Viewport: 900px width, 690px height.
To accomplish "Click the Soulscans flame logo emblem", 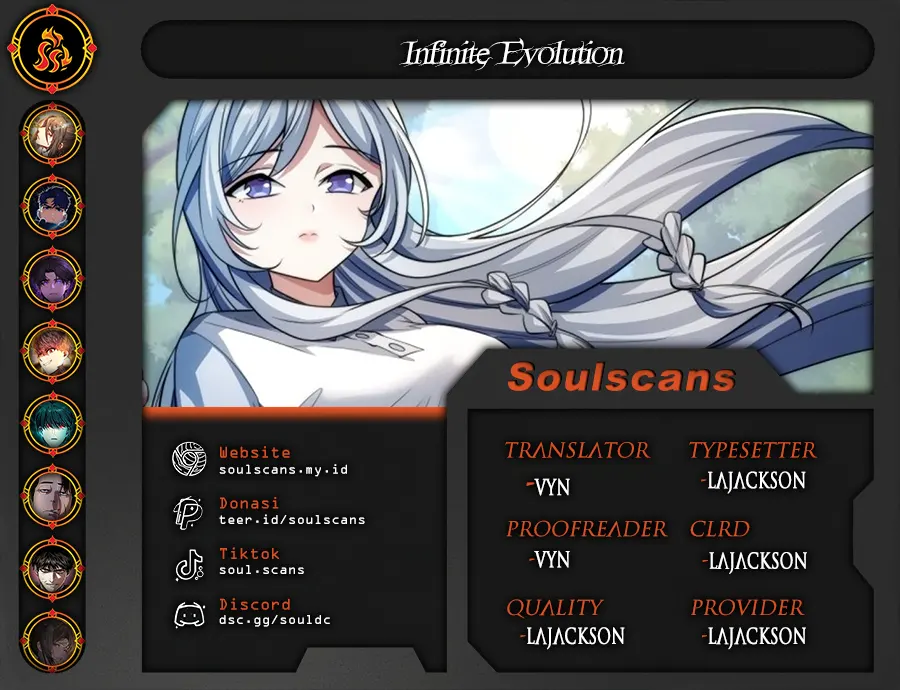I will (52, 49).
